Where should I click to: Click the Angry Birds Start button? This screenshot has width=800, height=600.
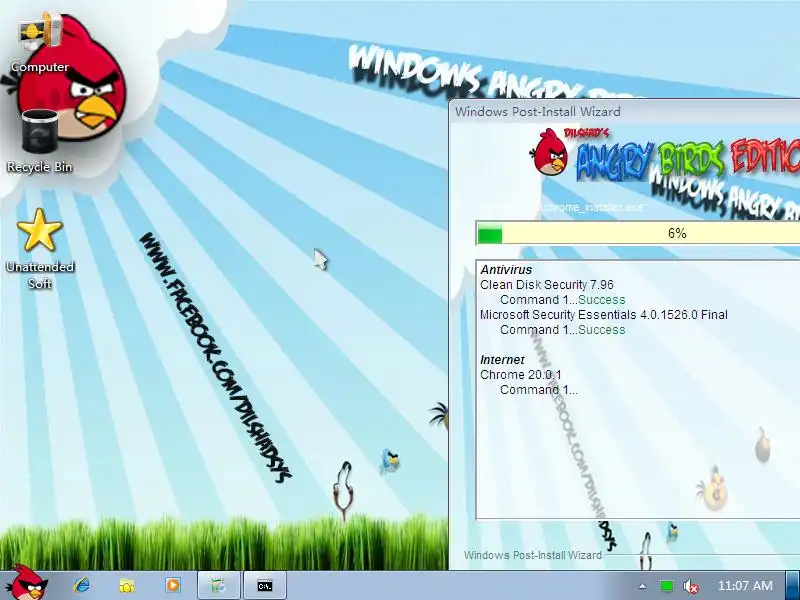(29, 583)
